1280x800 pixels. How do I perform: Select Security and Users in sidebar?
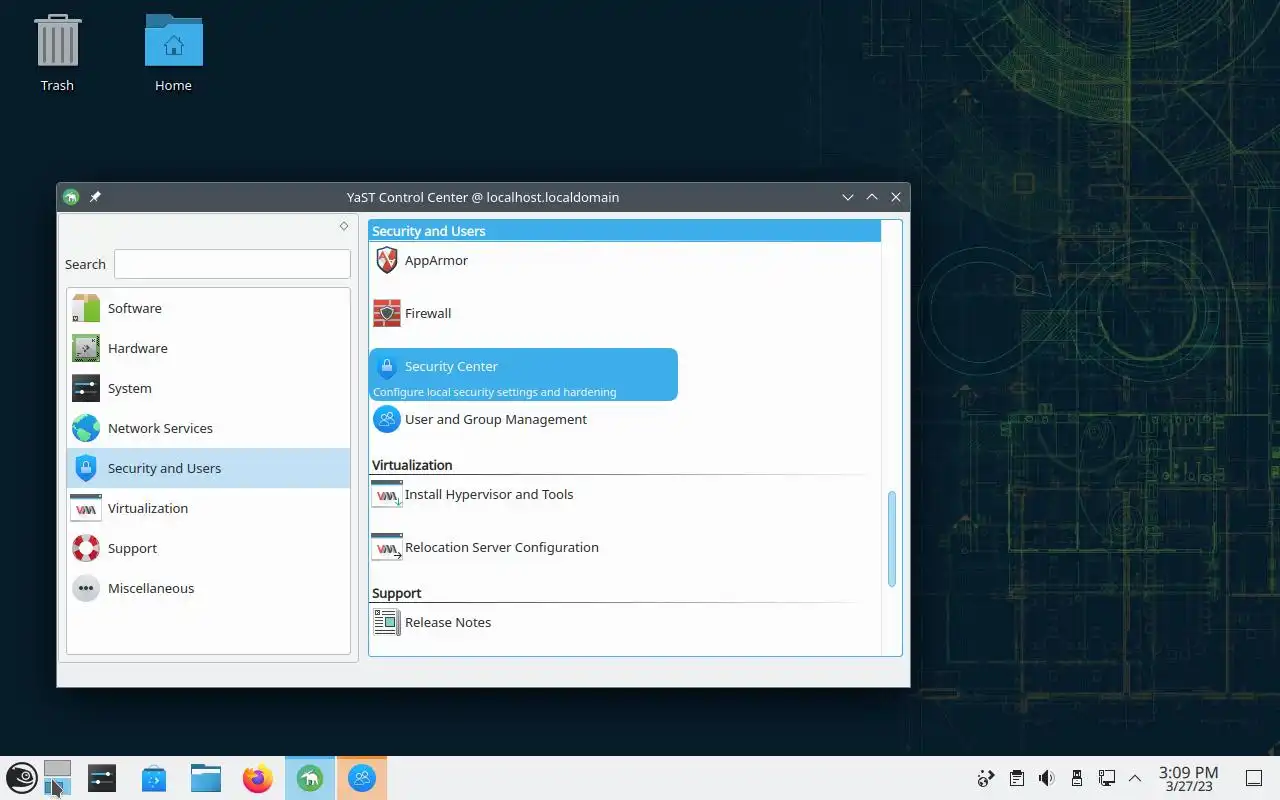208,468
